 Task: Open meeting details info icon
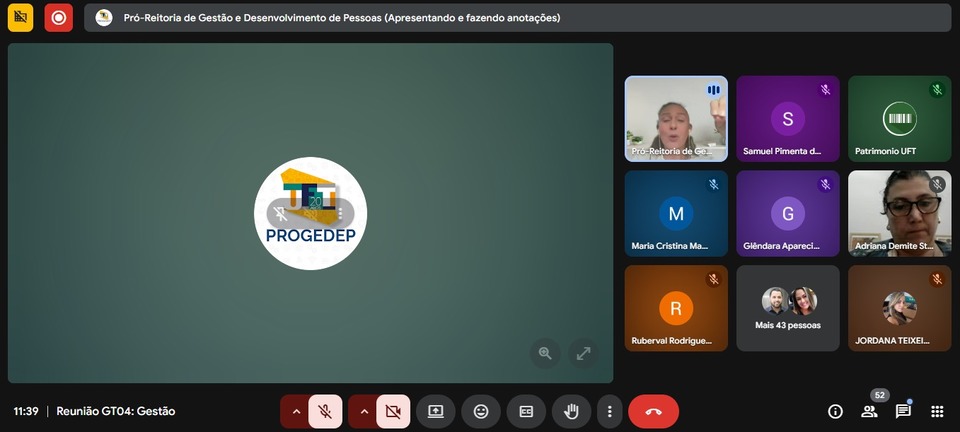[835, 411]
